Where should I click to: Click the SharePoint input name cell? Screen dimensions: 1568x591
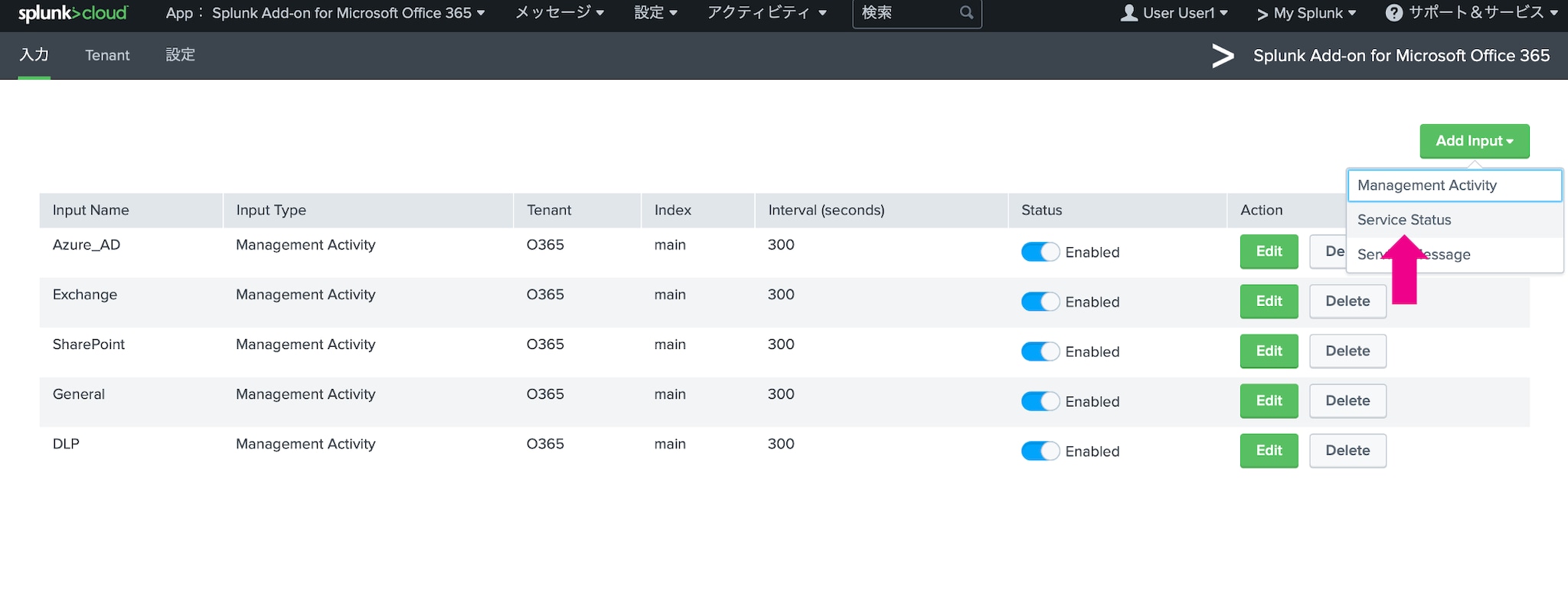pyautogui.click(x=89, y=344)
